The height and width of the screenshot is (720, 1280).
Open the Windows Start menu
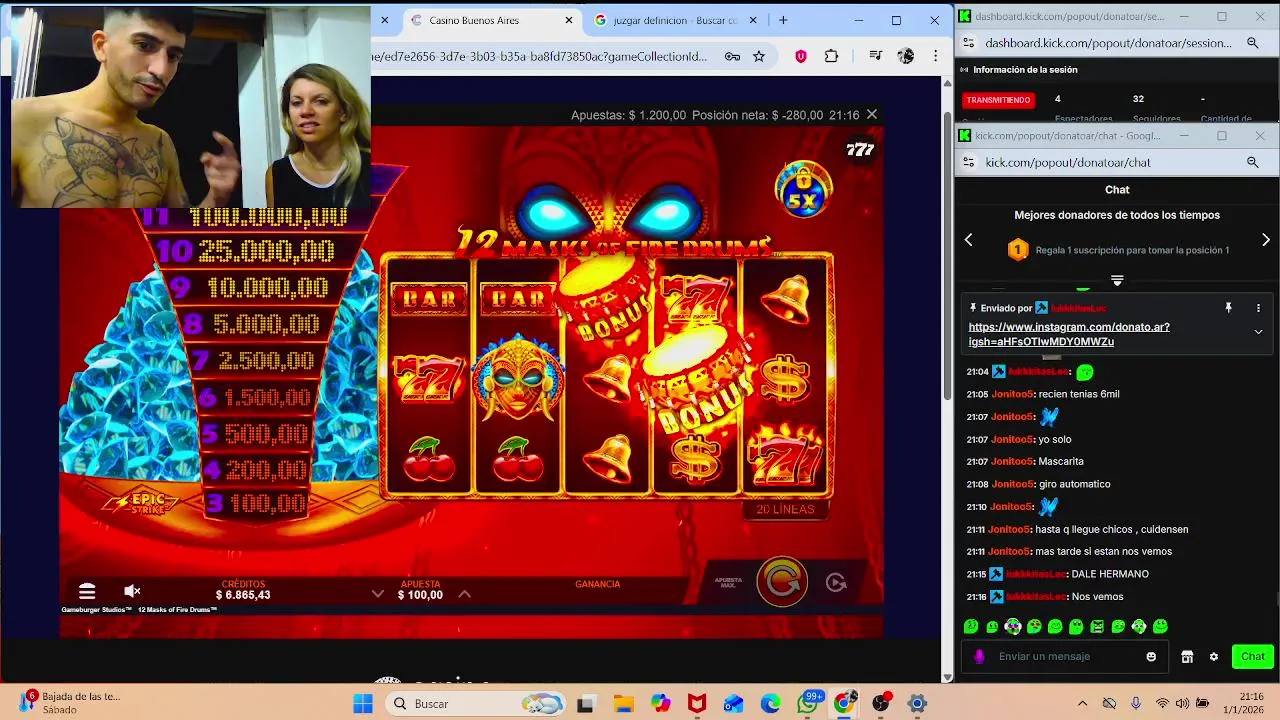362,704
